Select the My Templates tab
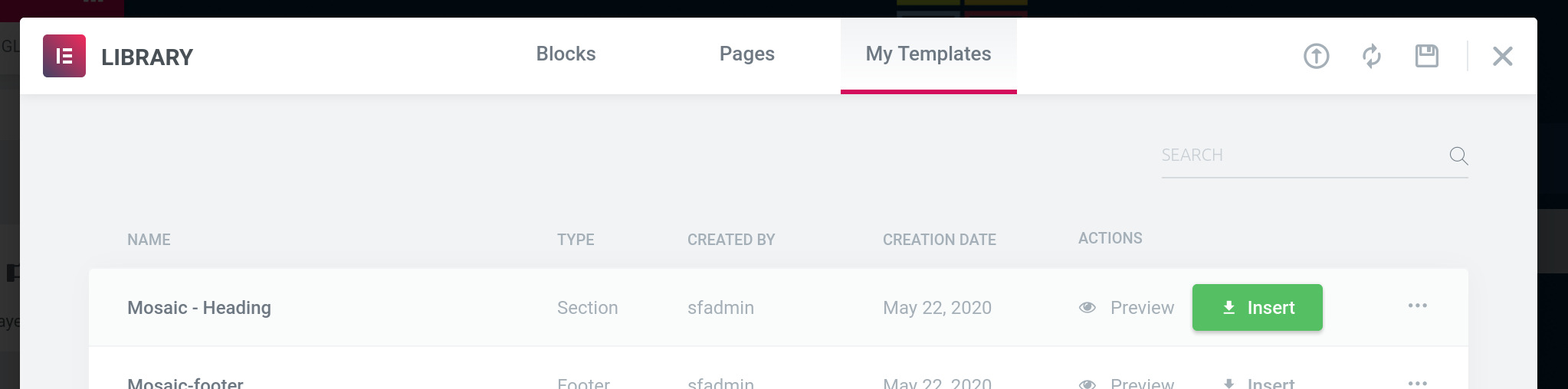The height and width of the screenshot is (389, 1568). pos(928,54)
